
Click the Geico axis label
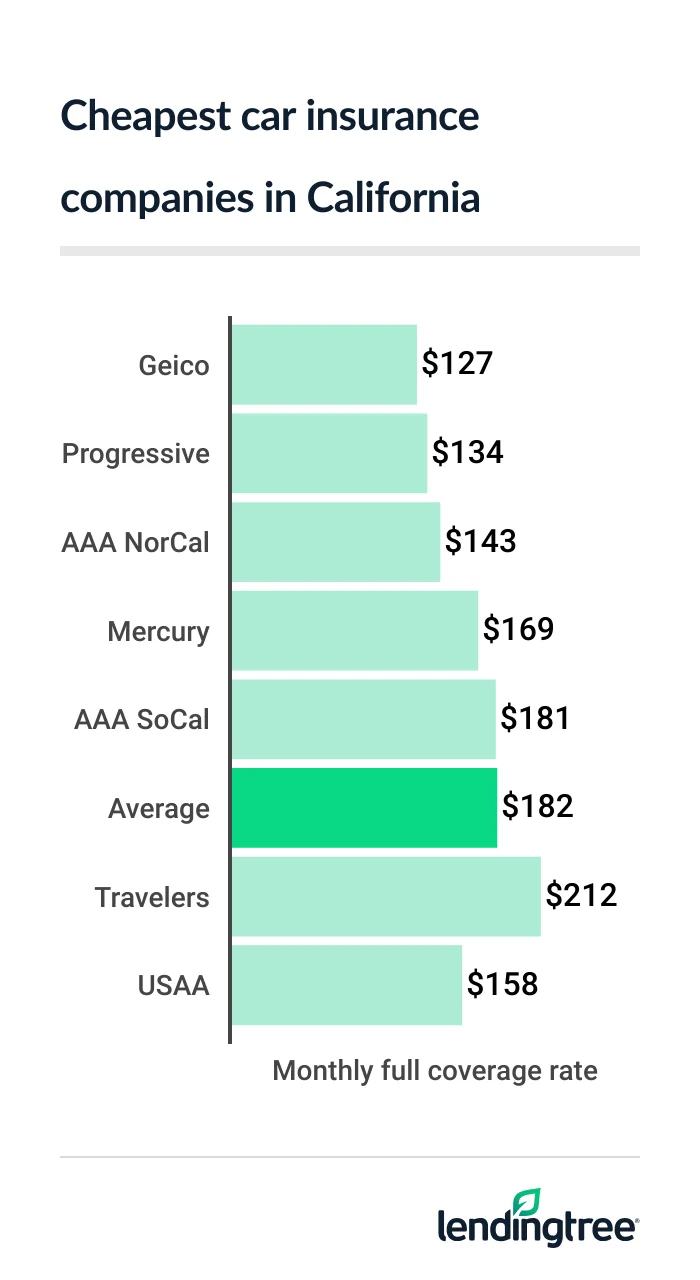[x=174, y=366]
